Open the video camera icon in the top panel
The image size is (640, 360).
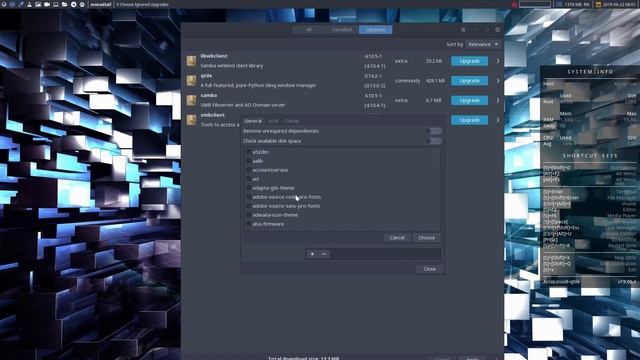(47, 4)
